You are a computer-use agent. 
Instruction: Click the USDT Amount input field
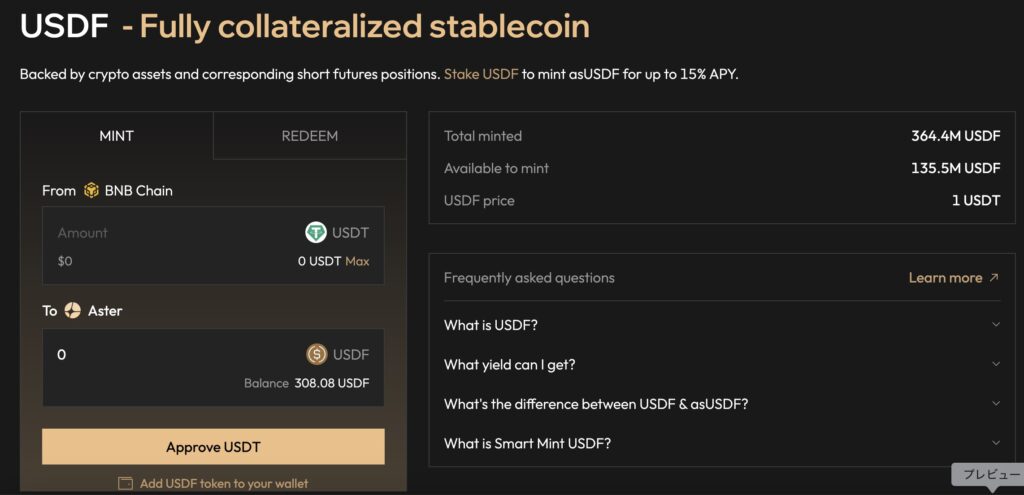(x=170, y=234)
